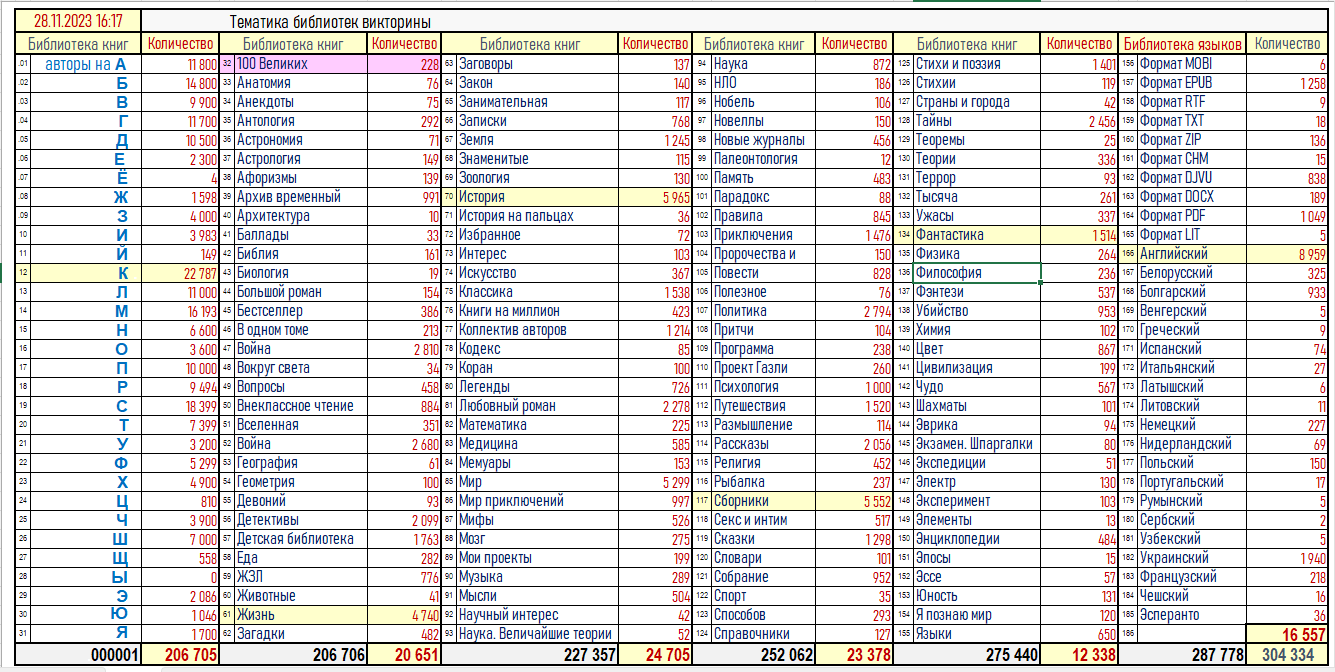The image size is (1335, 672).
Task: Select 'Наука. Величайшие теории' cell
Action: coord(537,634)
